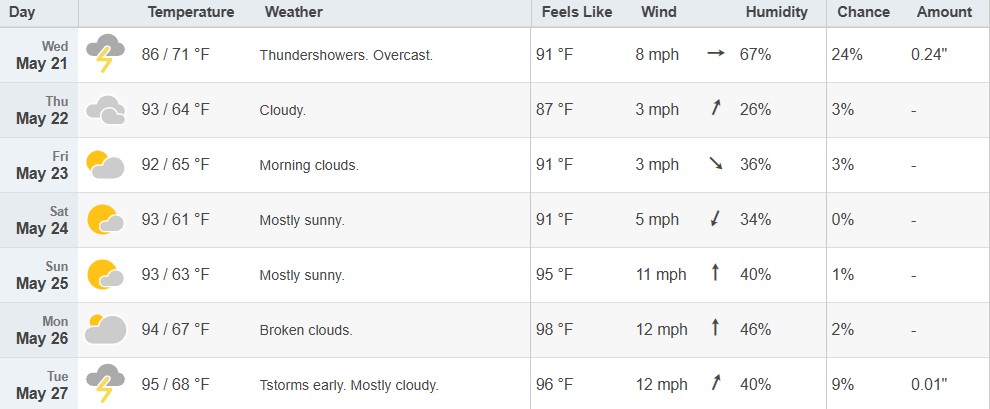Open the Tue May 27 day row
The height and width of the screenshot is (409, 990).
click(495, 384)
